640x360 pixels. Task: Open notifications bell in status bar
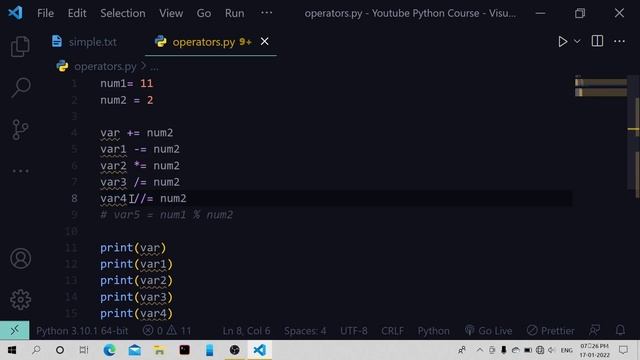tap(620, 330)
